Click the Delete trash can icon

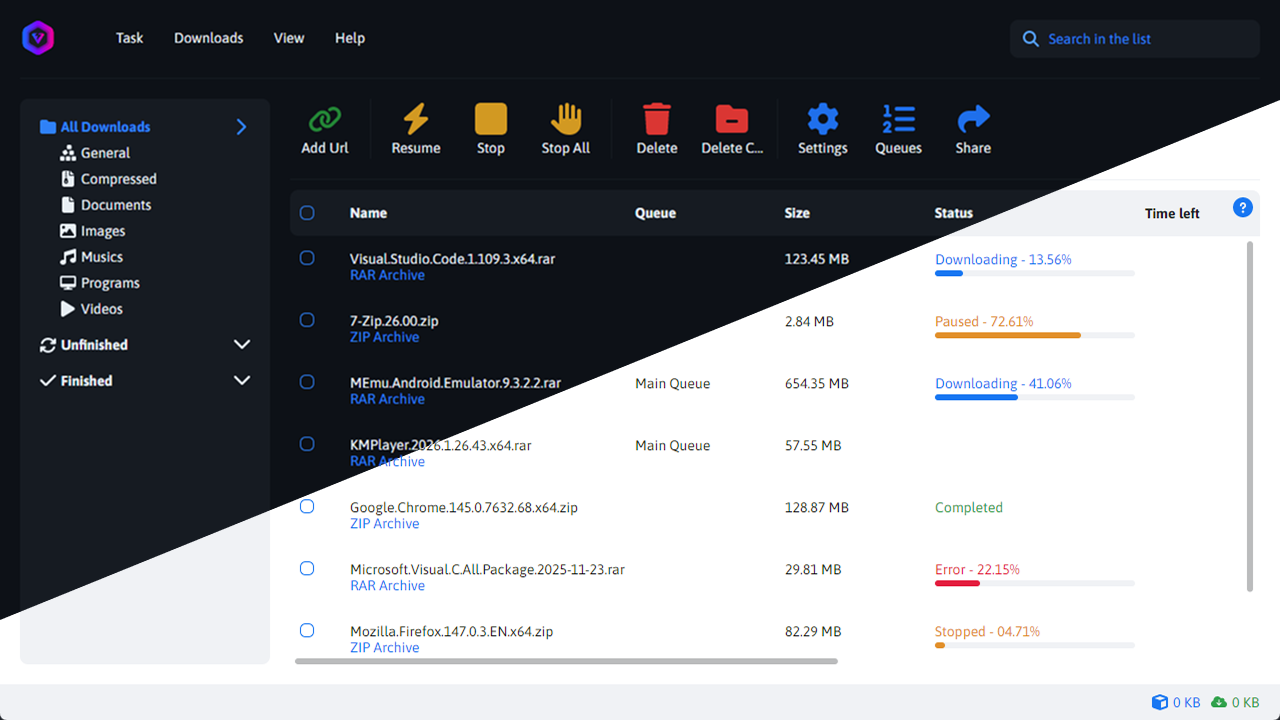click(x=656, y=120)
